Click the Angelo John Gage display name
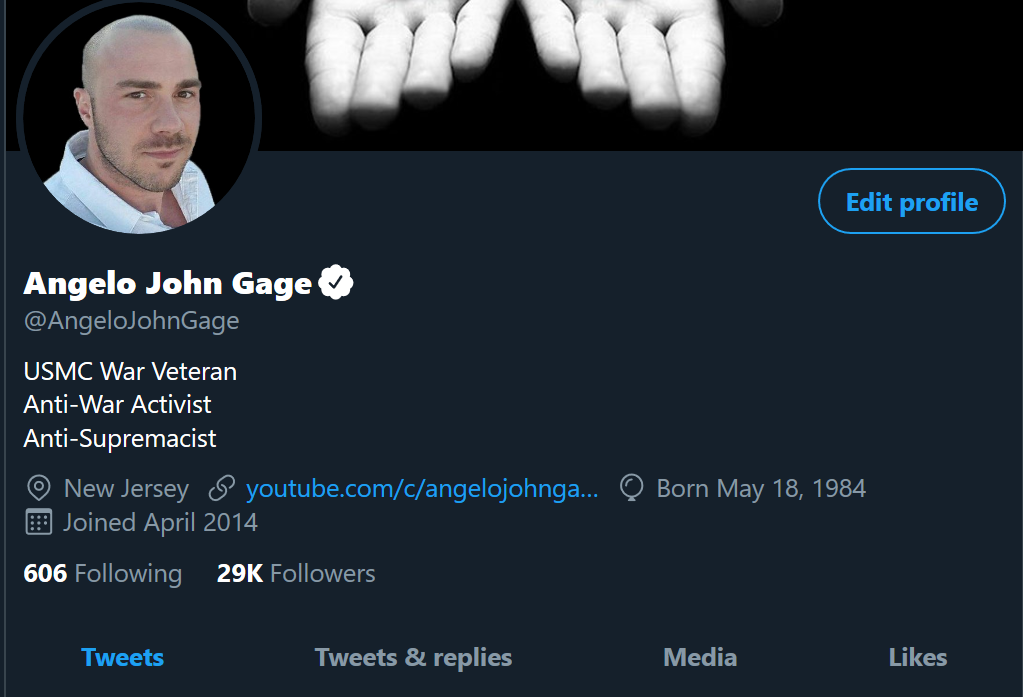Image resolution: width=1023 pixels, height=697 pixels. pyautogui.click(x=168, y=284)
